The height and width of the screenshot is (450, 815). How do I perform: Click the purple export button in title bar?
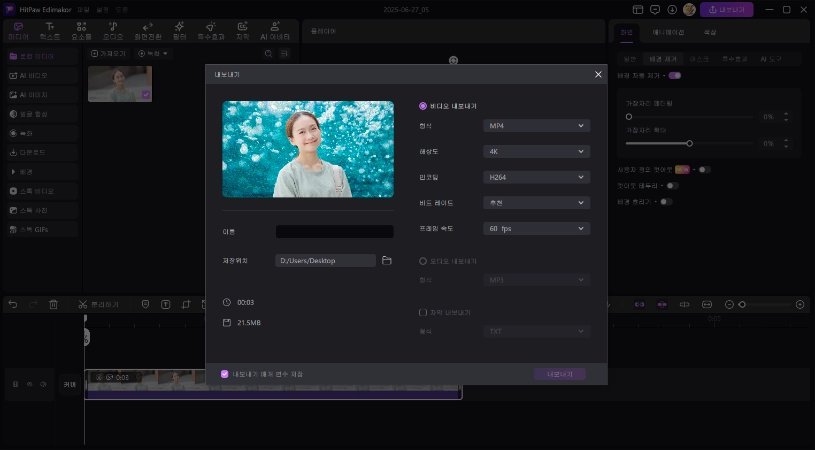pyautogui.click(x=727, y=9)
